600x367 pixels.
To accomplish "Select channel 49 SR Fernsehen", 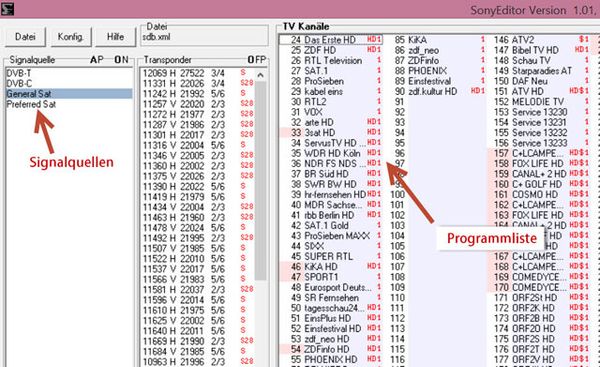I will [x=331, y=298].
